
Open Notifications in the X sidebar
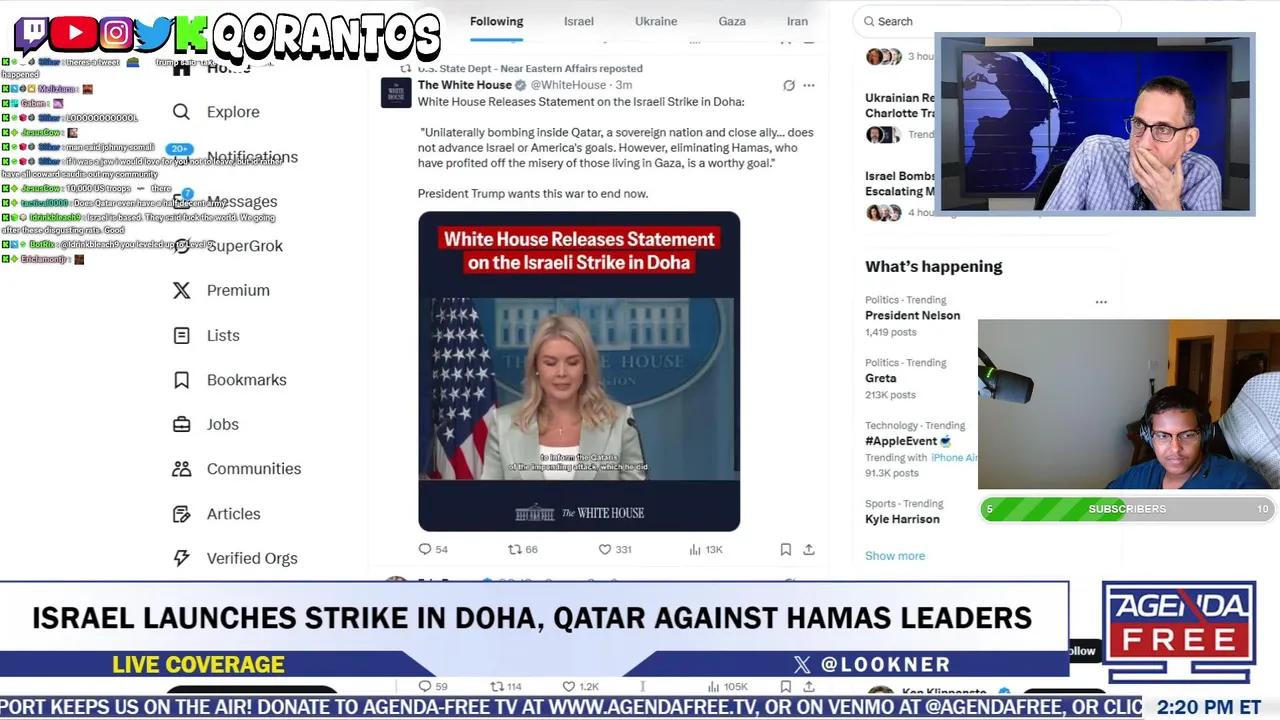pos(236,157)
